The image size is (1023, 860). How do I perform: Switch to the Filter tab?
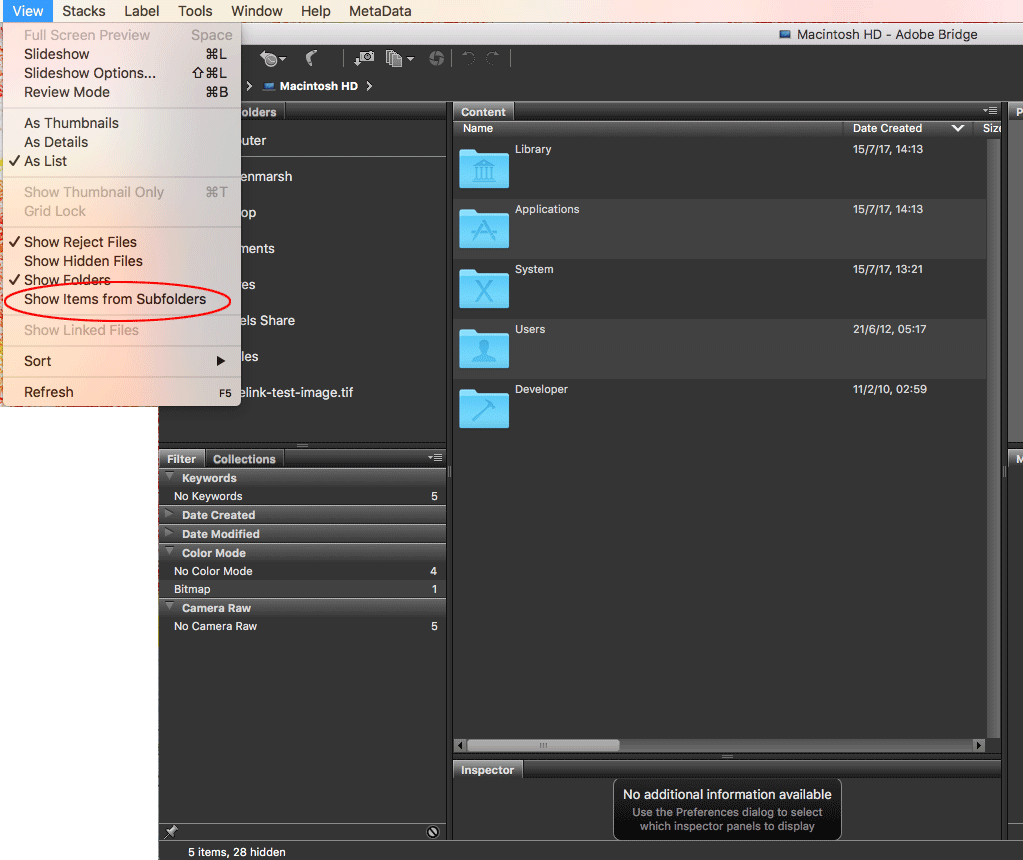point(181,459)
